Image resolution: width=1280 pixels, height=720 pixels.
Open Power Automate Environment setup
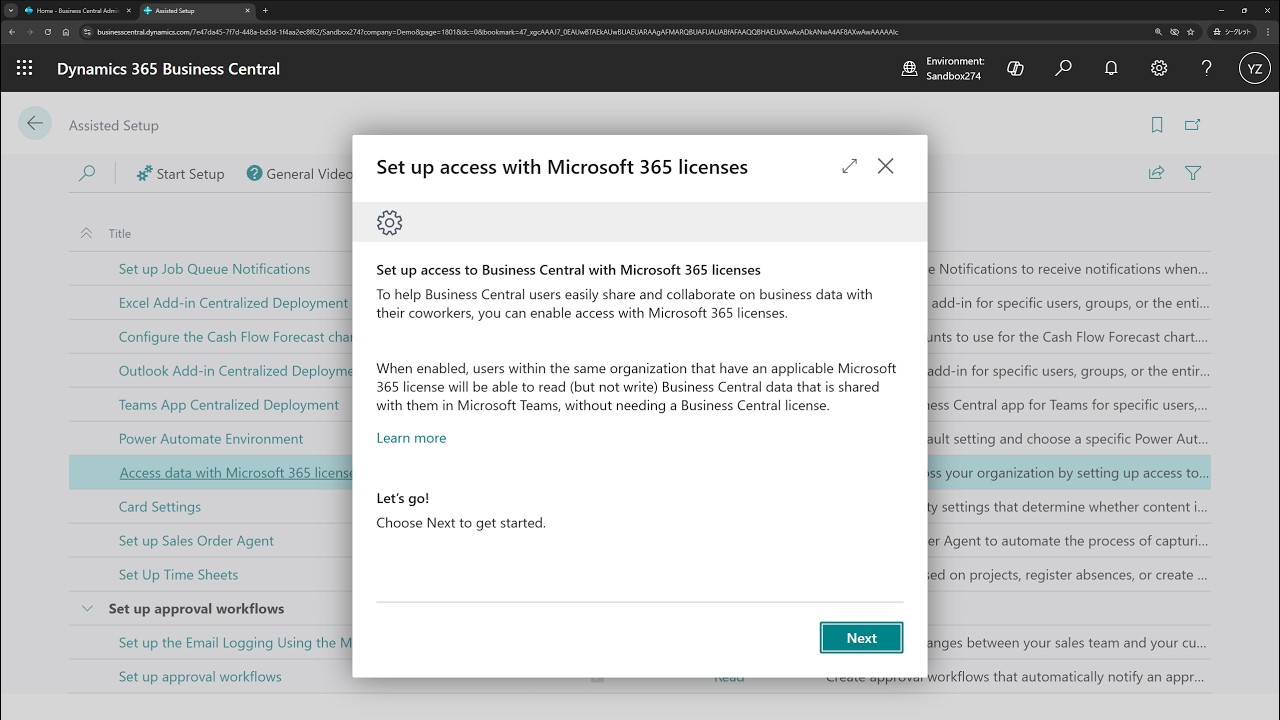[x=211, y=439]
